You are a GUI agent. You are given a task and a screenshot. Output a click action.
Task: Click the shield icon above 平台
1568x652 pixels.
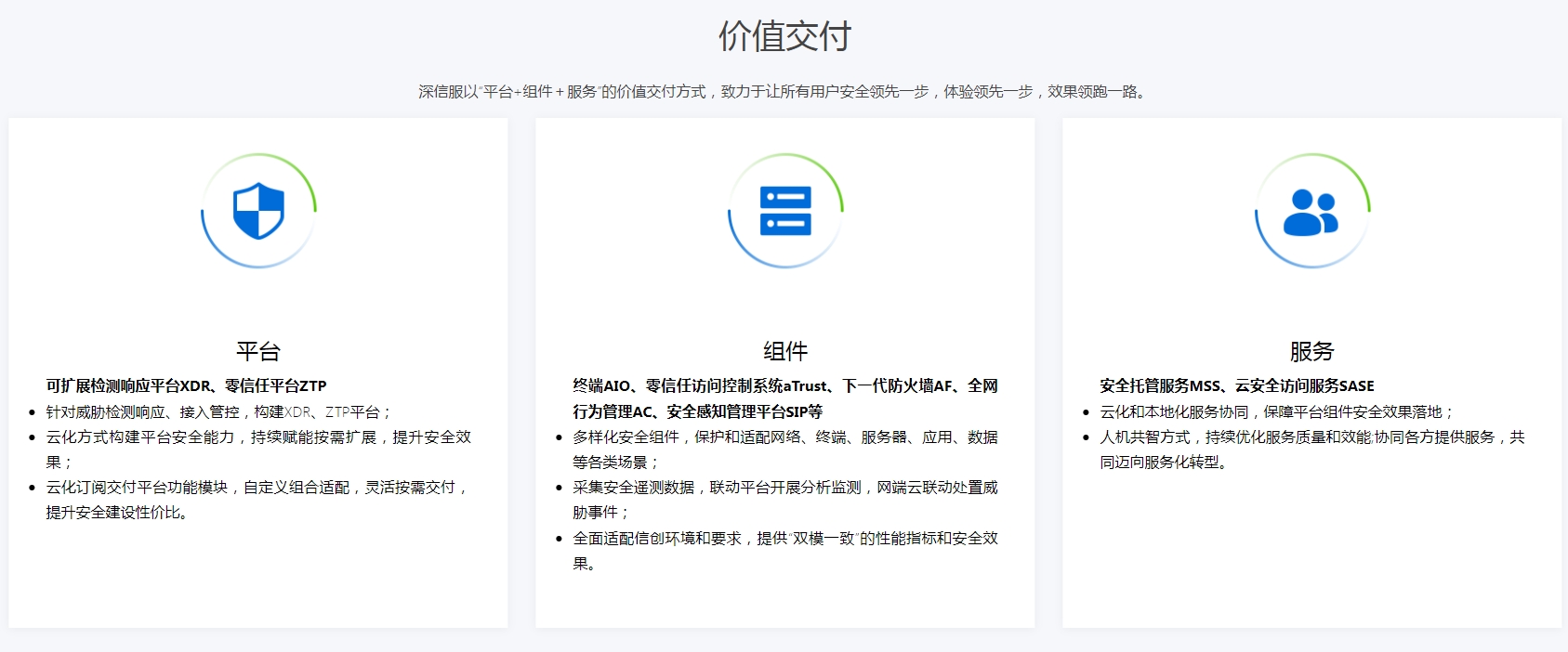[x=258, y=211]
